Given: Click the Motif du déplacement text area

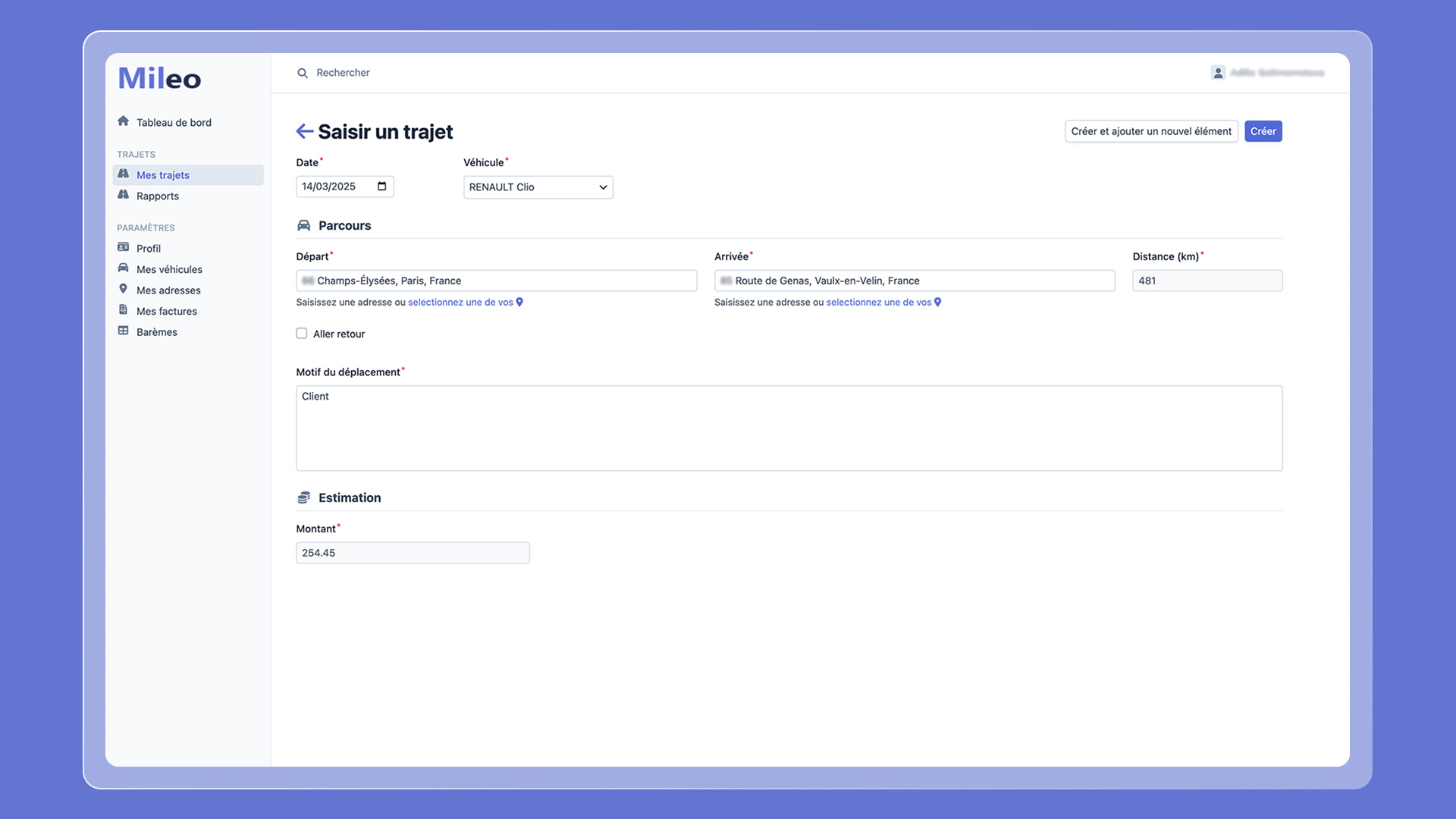Looking at the screenshot, I should [x=789, y=428].
